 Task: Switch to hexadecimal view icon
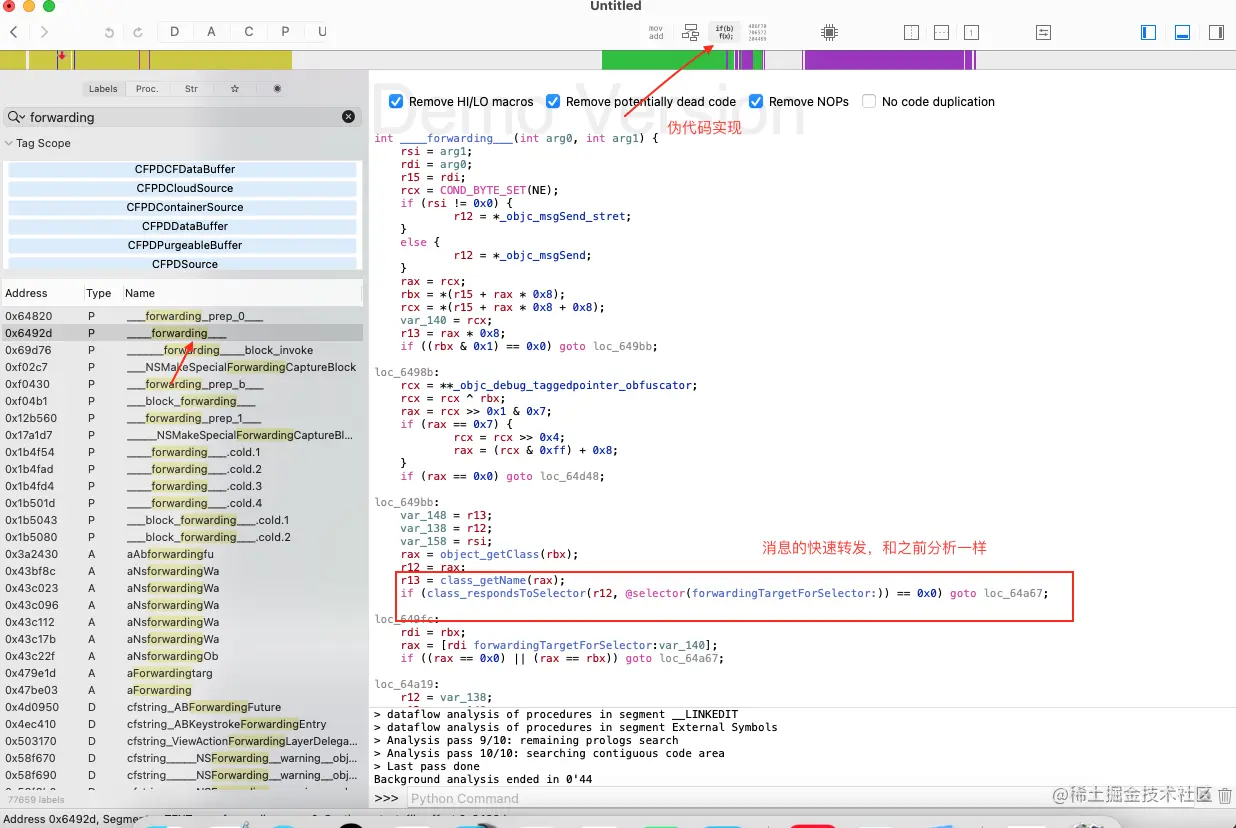click(x=758, y=32)
